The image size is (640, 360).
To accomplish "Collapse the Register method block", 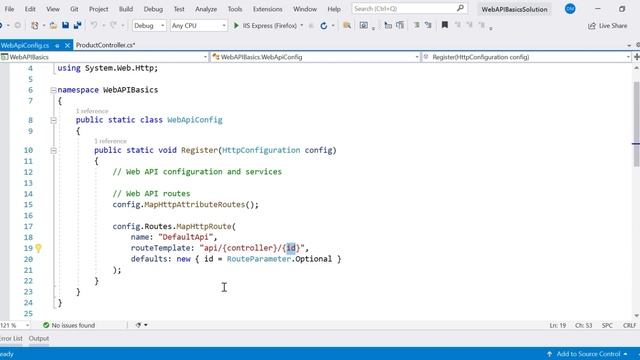I will [x=53, y=151].
